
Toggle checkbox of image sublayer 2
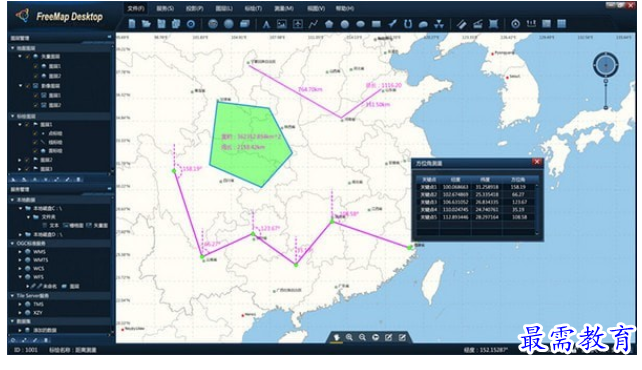[x=36, y=105]
